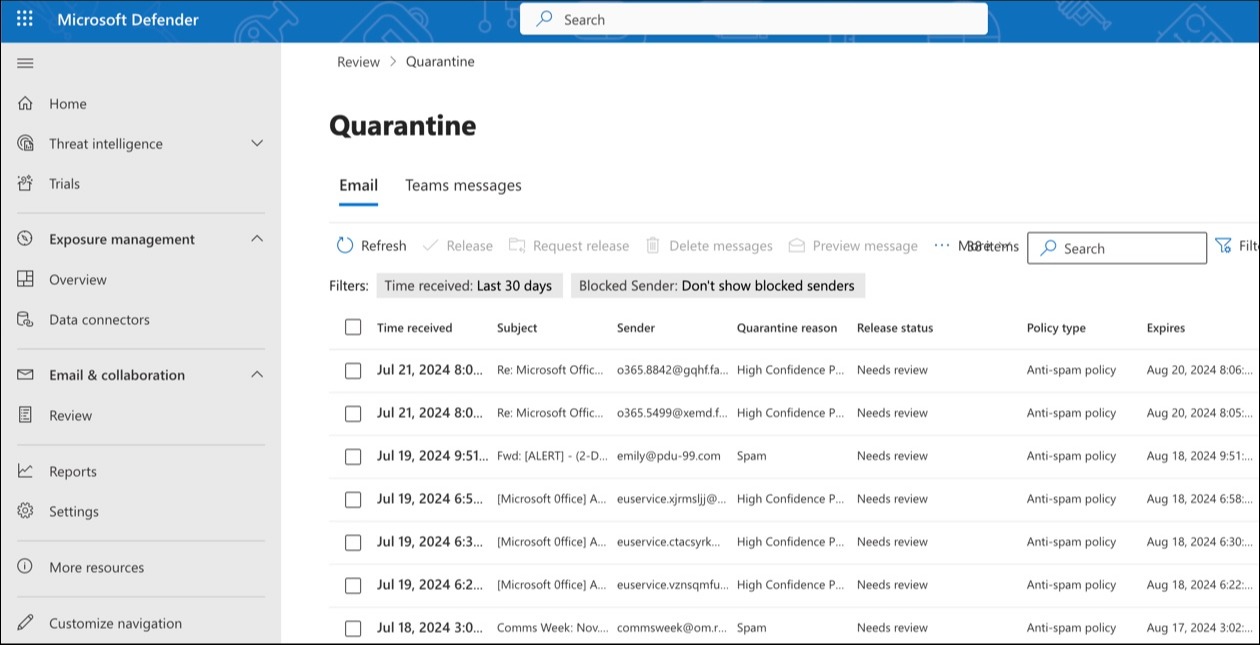This screenshot has height=645, width=1260.
Task: Click the hamburger menu to collapse navigation
Action: coord(25,62)
